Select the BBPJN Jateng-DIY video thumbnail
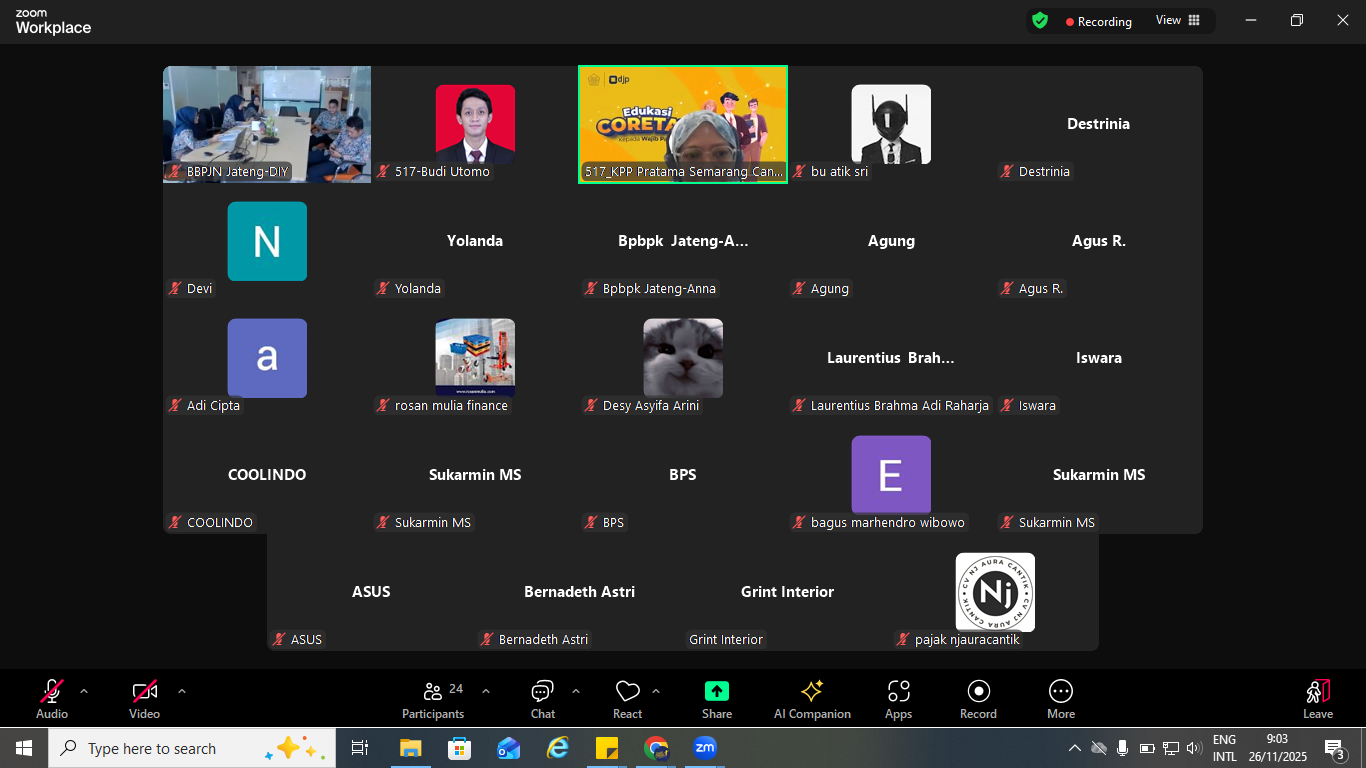1366x768 pixels. click(x=267, y=124)
